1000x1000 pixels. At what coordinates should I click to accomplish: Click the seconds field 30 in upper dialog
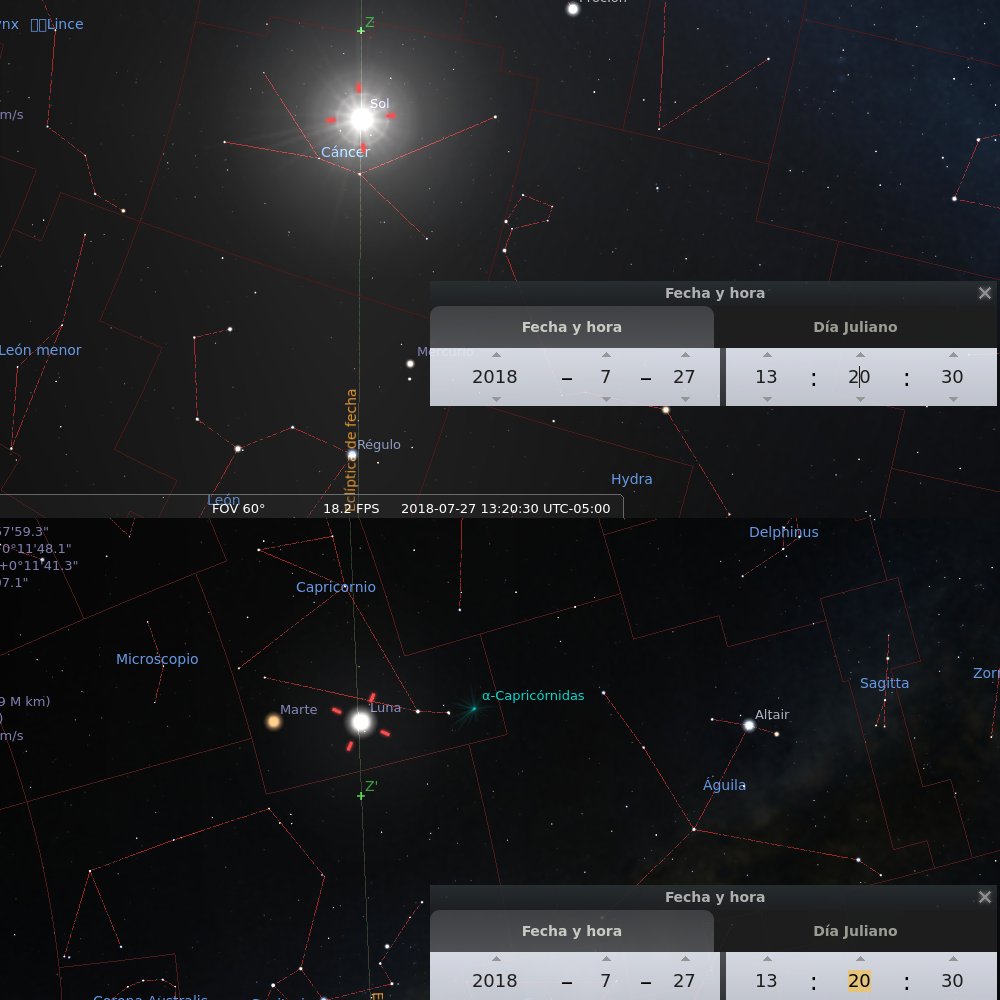(952, 377)
